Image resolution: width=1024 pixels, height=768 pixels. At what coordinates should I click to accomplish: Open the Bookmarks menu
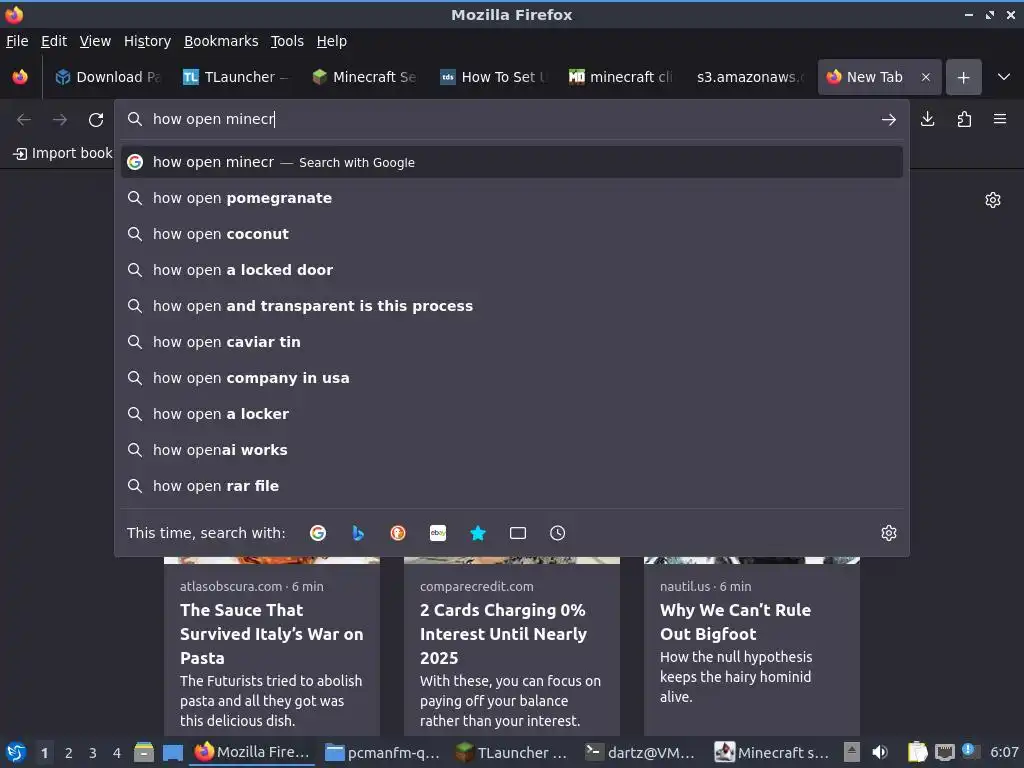point(221,41)
